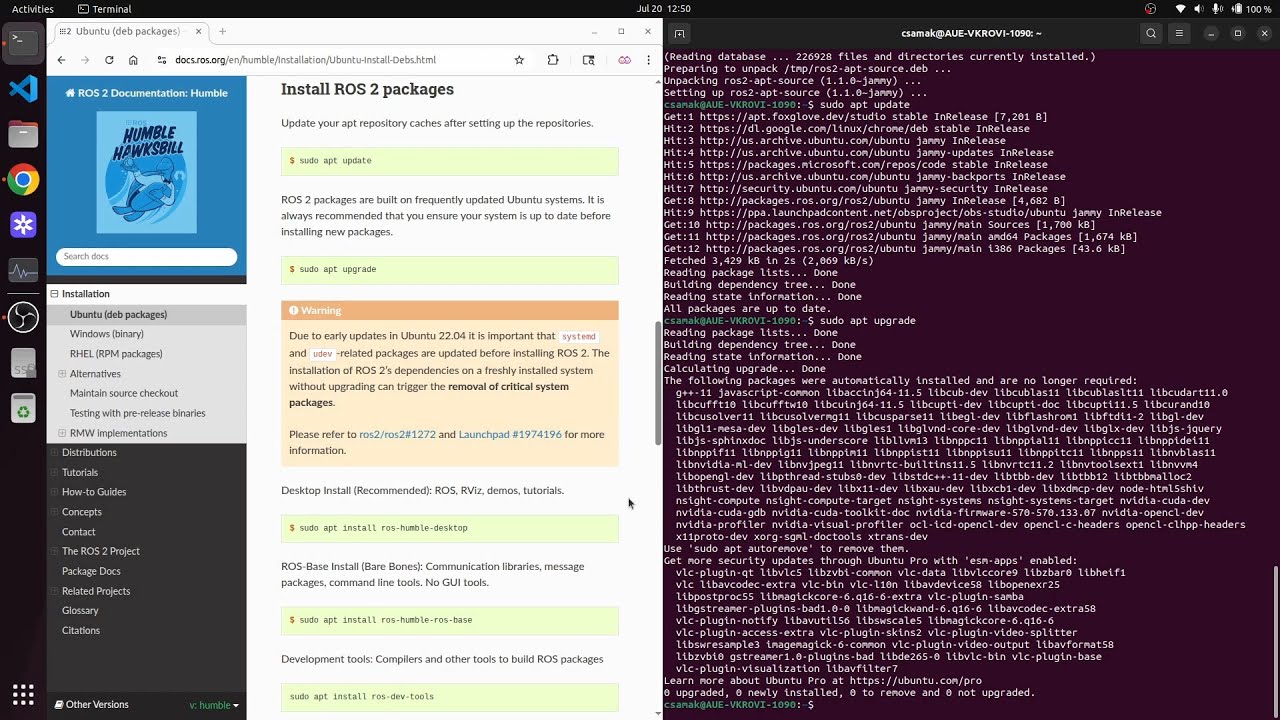Open the Terminal app from the dock
The image size is (1280, 720).
coord(23,42)
